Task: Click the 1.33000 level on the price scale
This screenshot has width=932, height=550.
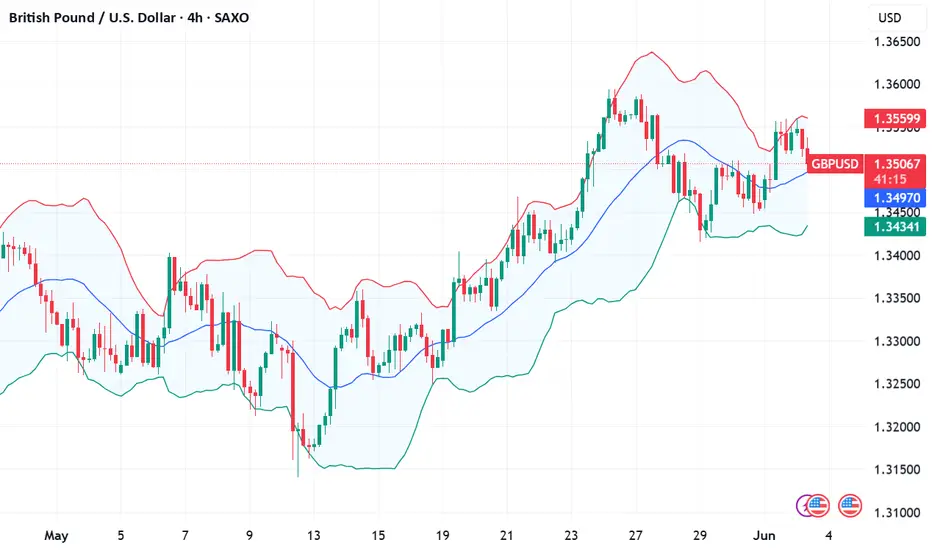Action: click(x=896, y=341)
